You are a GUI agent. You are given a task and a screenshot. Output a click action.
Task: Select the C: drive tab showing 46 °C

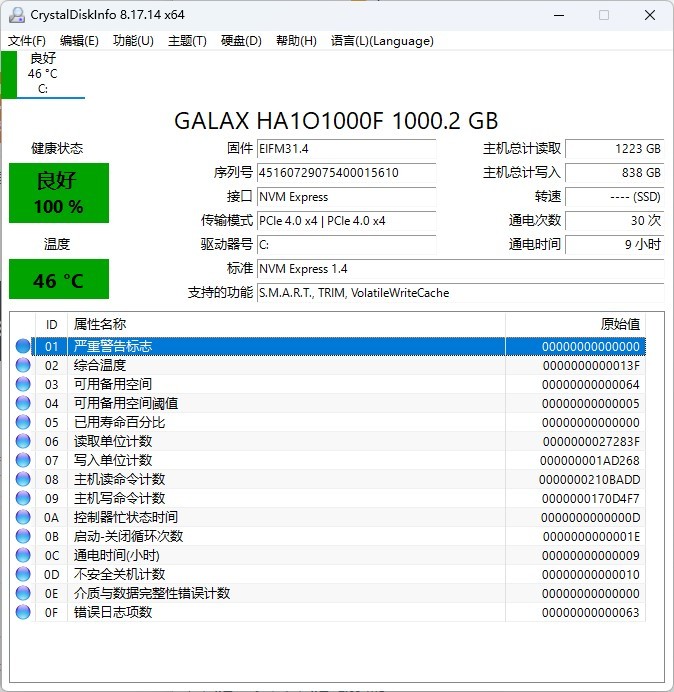43,74
